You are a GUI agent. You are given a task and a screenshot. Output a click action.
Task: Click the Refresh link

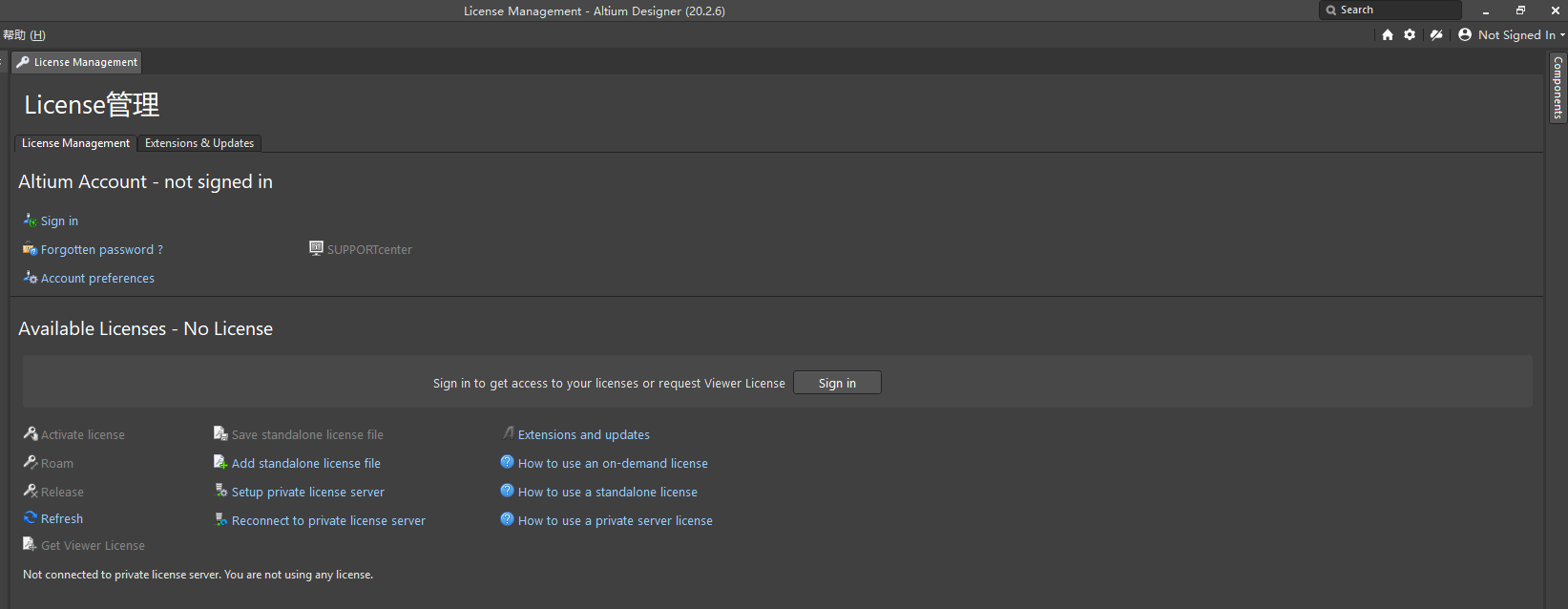62,518
